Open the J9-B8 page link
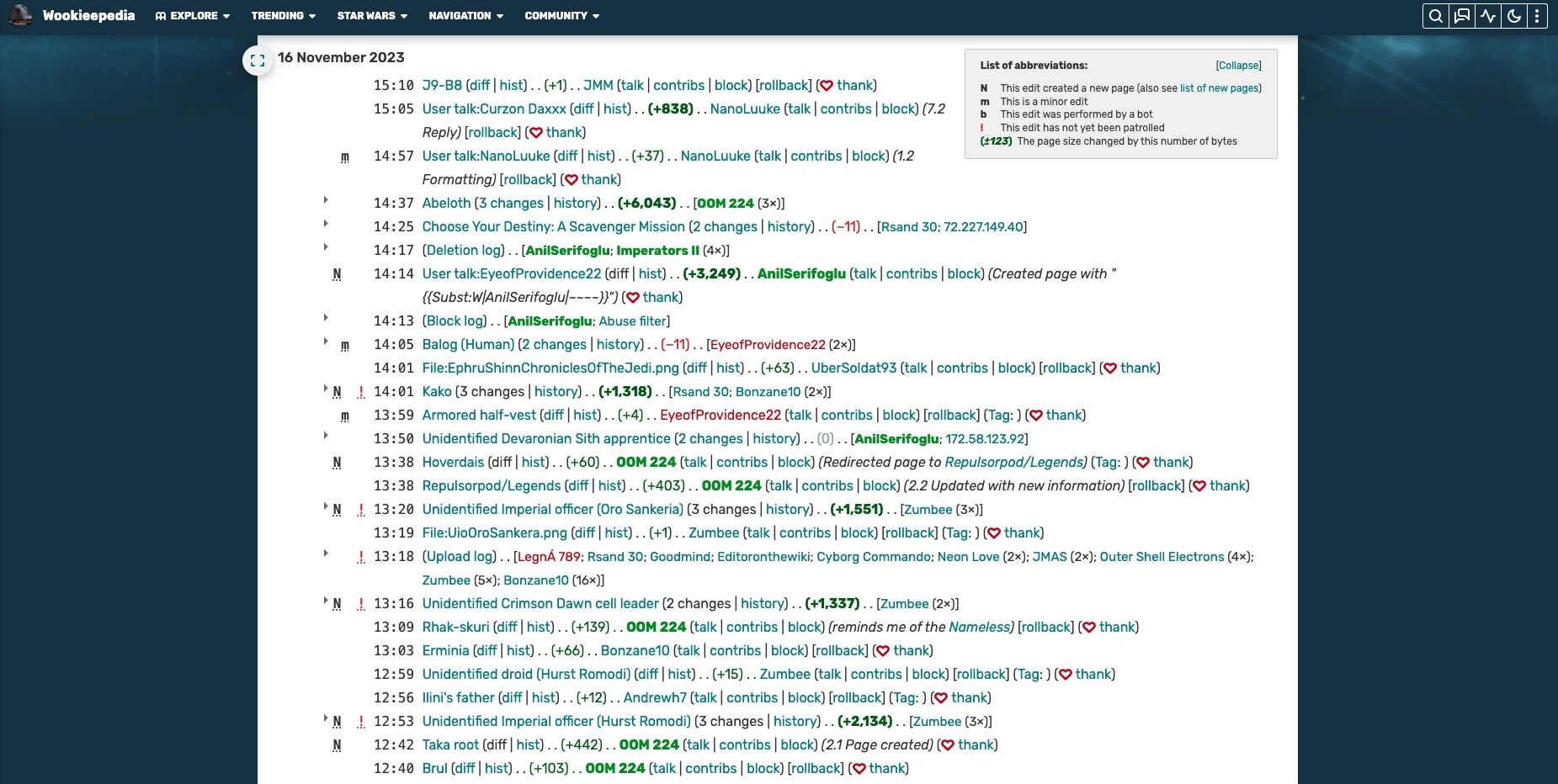Screen dimensions: 1558x784 [442, 86]
